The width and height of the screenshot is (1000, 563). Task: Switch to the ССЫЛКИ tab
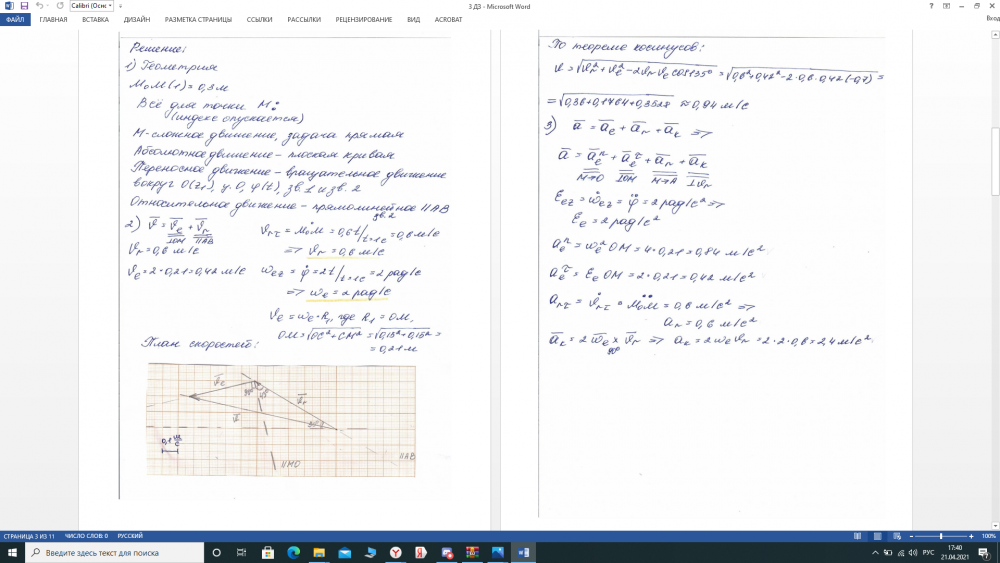tap(260, 20)
